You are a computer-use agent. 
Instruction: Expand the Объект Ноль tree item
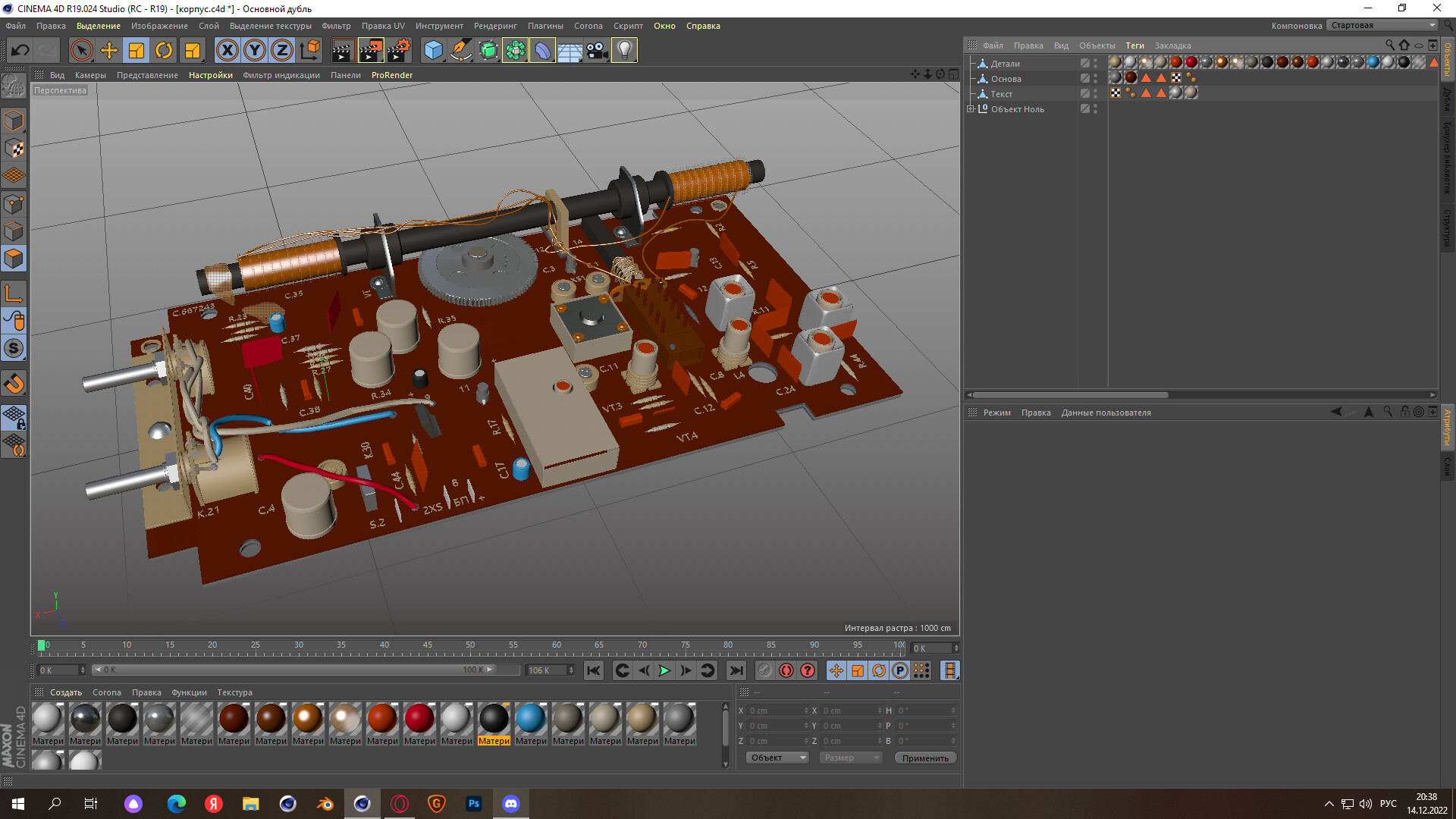point(970,109)
